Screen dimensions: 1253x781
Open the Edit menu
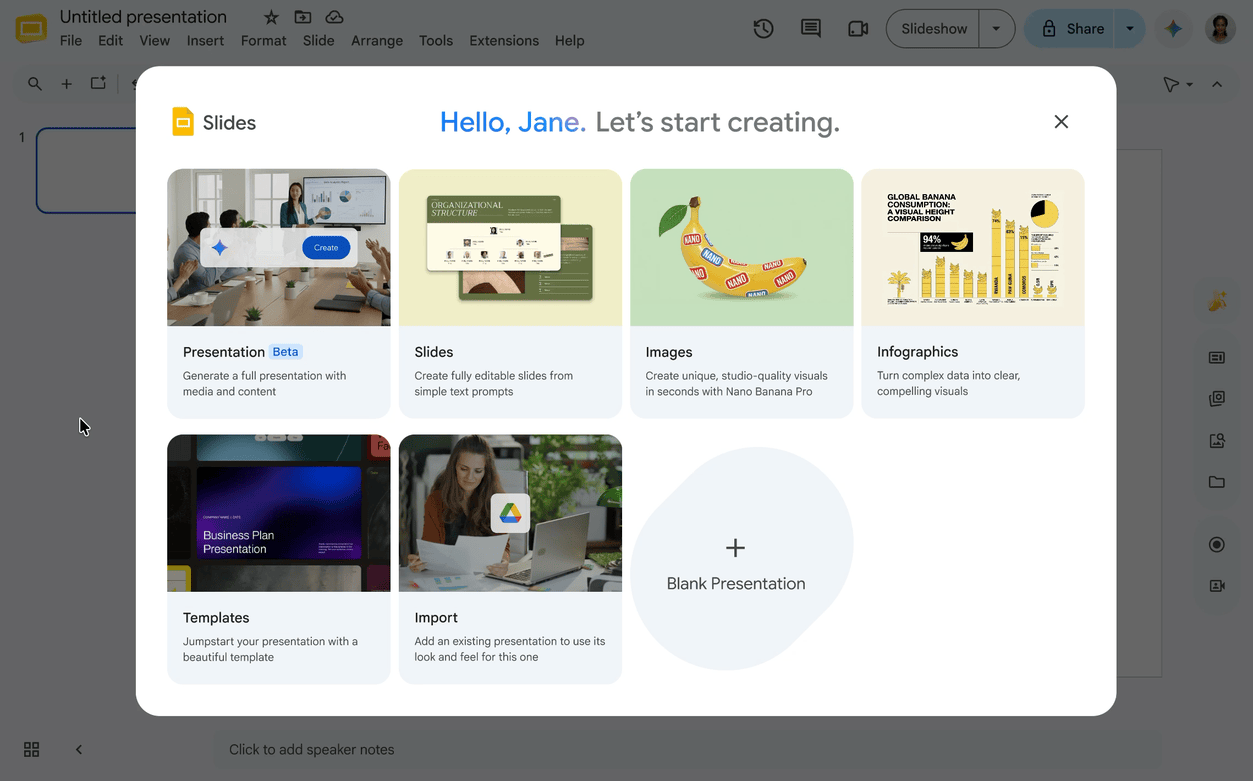tap(110, 41)
